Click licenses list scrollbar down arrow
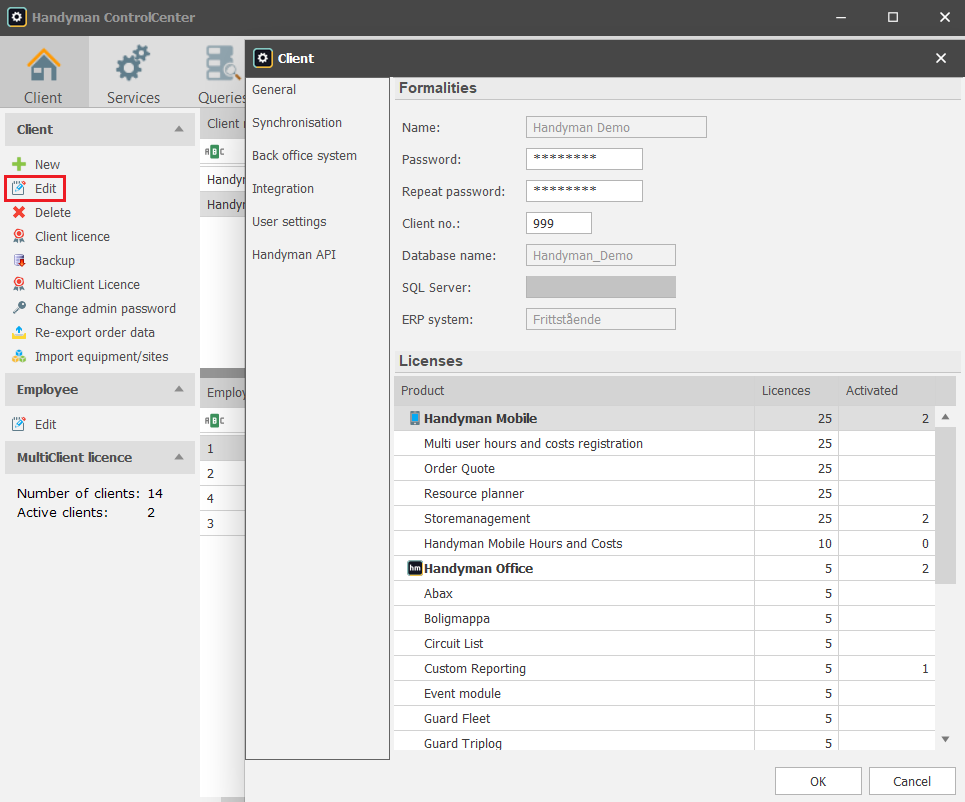 945,739
